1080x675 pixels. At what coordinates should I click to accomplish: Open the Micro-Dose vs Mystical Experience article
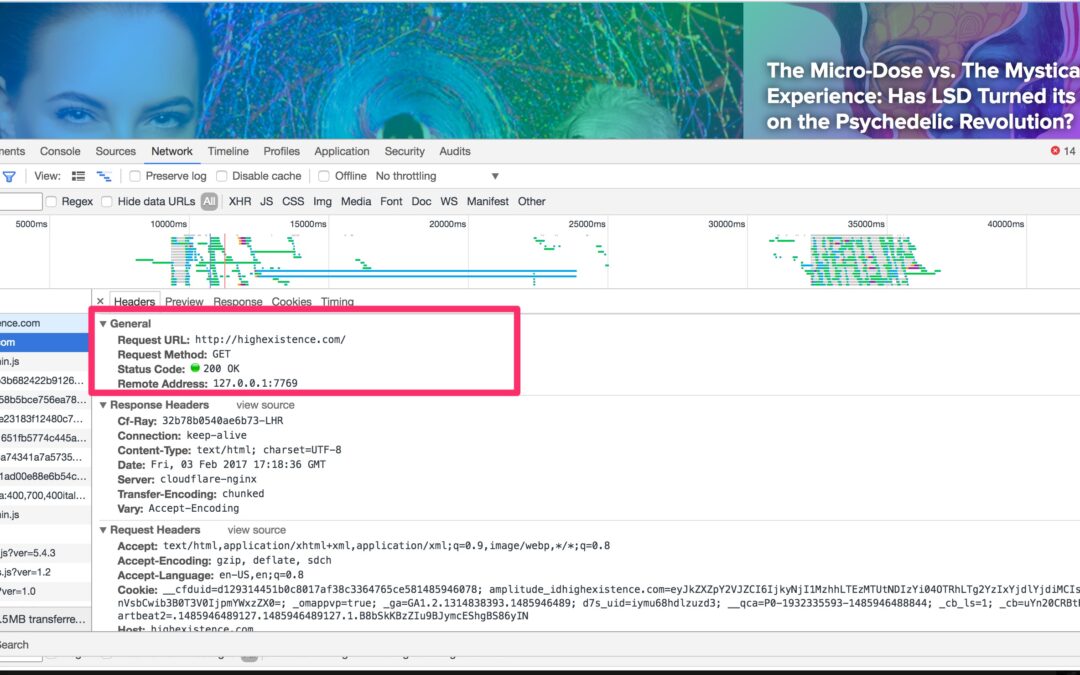pos(922,96)
